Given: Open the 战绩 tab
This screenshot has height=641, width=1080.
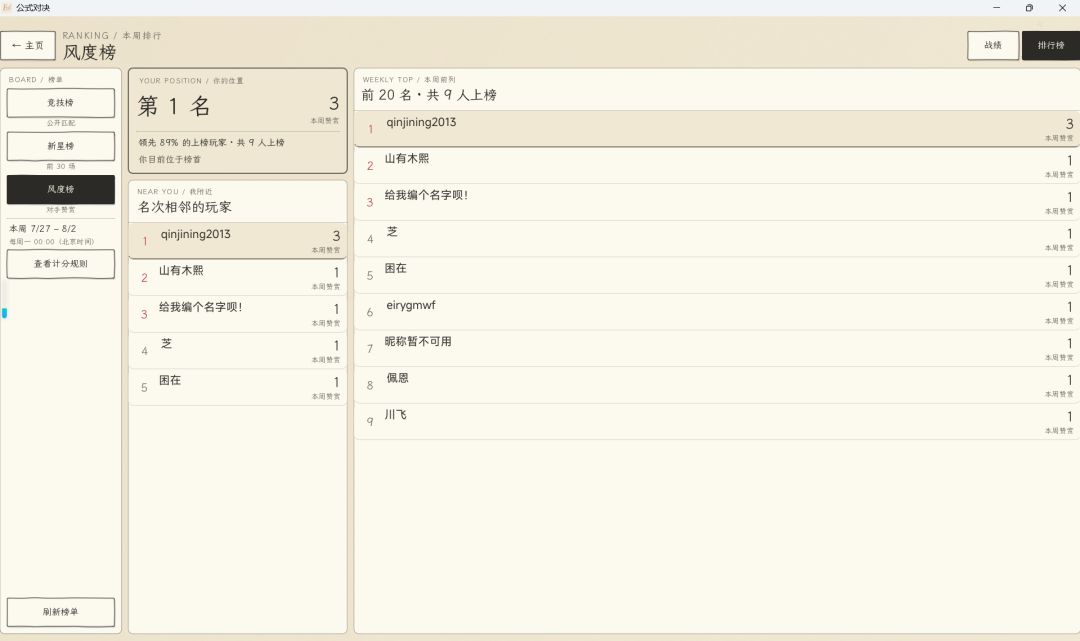Looking at the screenshot, I should click(x=993, y=45).
